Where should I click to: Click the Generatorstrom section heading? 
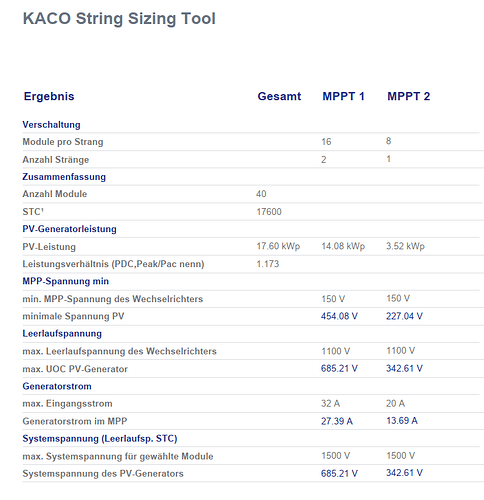coord(57,386)
